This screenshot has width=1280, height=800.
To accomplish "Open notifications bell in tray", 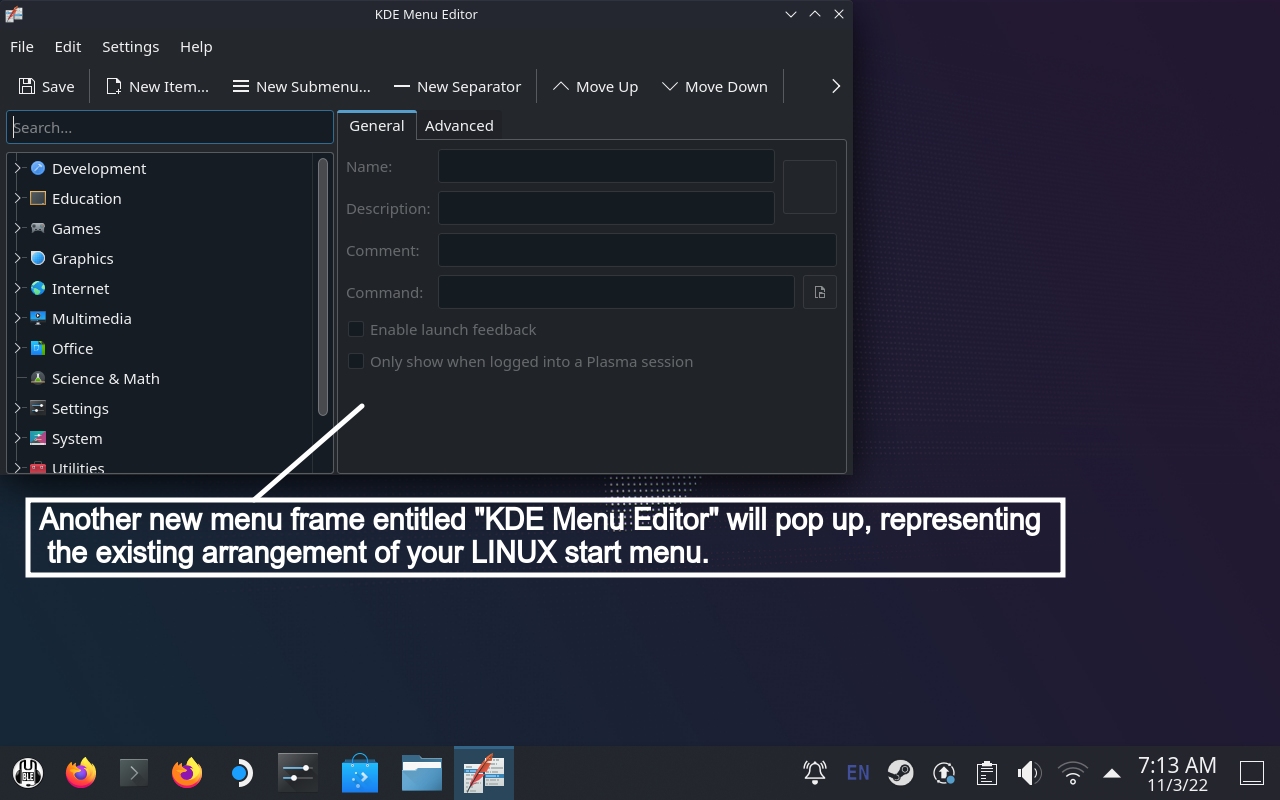I will pyautogui.click(x=815, y=772).
